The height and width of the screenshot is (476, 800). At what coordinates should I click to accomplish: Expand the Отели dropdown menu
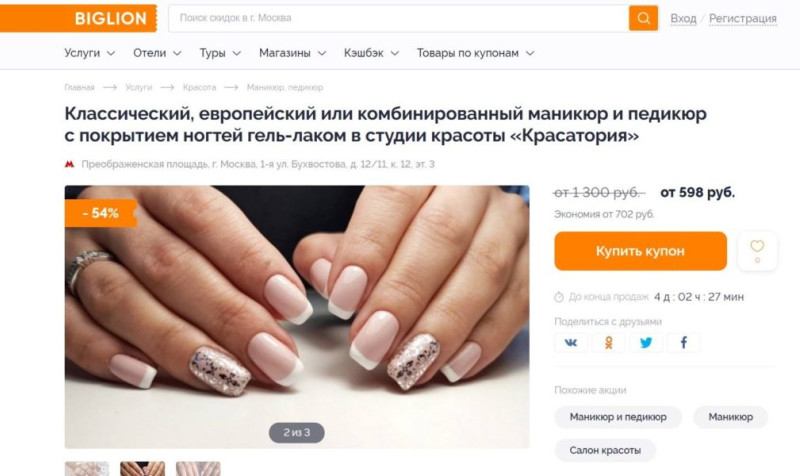tap(157, 53)
